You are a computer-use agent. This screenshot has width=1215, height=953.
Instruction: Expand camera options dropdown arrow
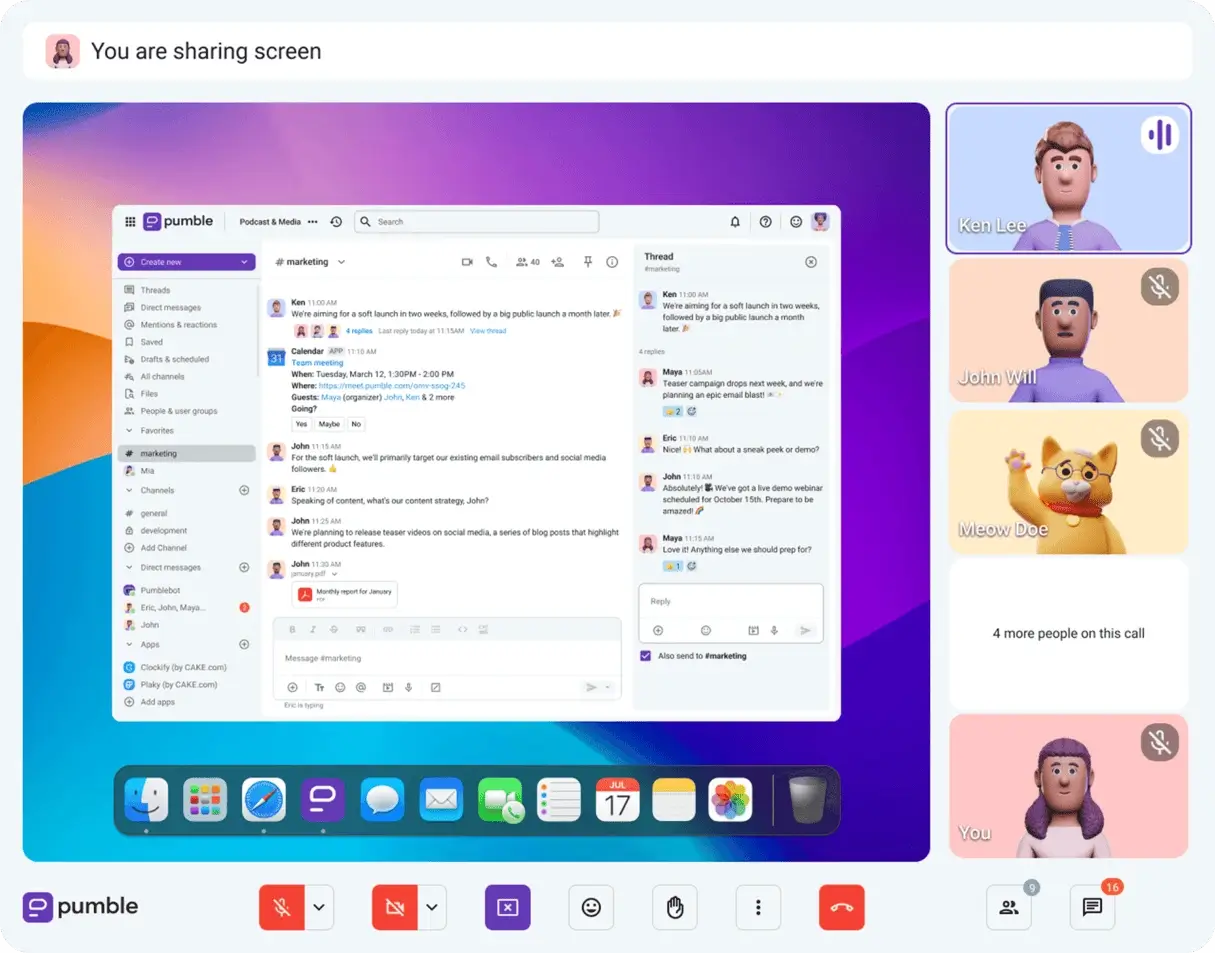[432, 908]
